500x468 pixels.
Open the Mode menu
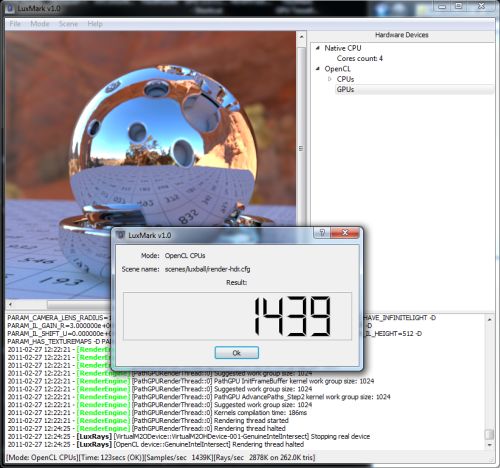tap(40, 24)
